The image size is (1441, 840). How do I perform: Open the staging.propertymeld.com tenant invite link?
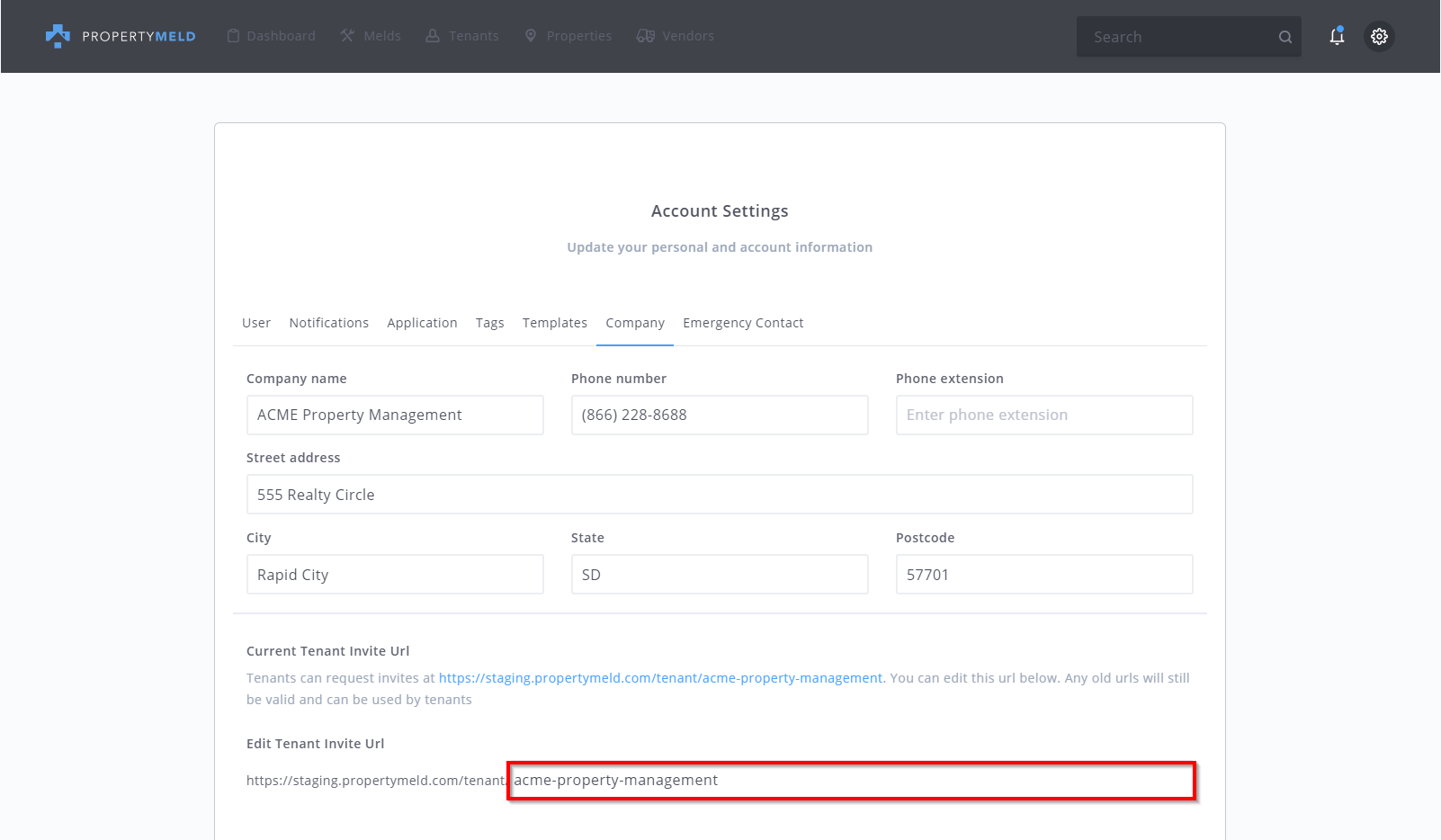[x=660, y=678]
